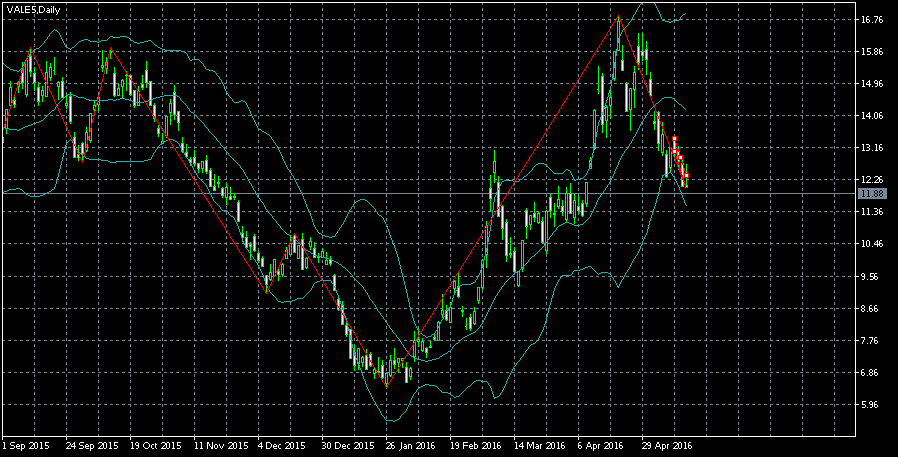This screenshot has height=457, width=898.
Task: Click the 30 Dec 2015 date label
Action: 348,446
